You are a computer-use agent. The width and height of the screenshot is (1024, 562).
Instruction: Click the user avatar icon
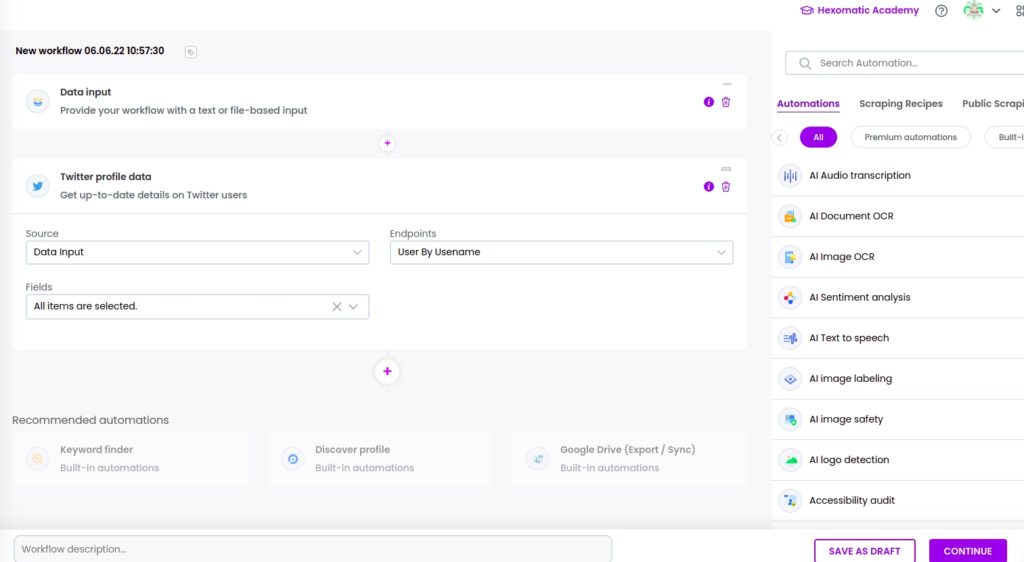click(x=973, y=10)
